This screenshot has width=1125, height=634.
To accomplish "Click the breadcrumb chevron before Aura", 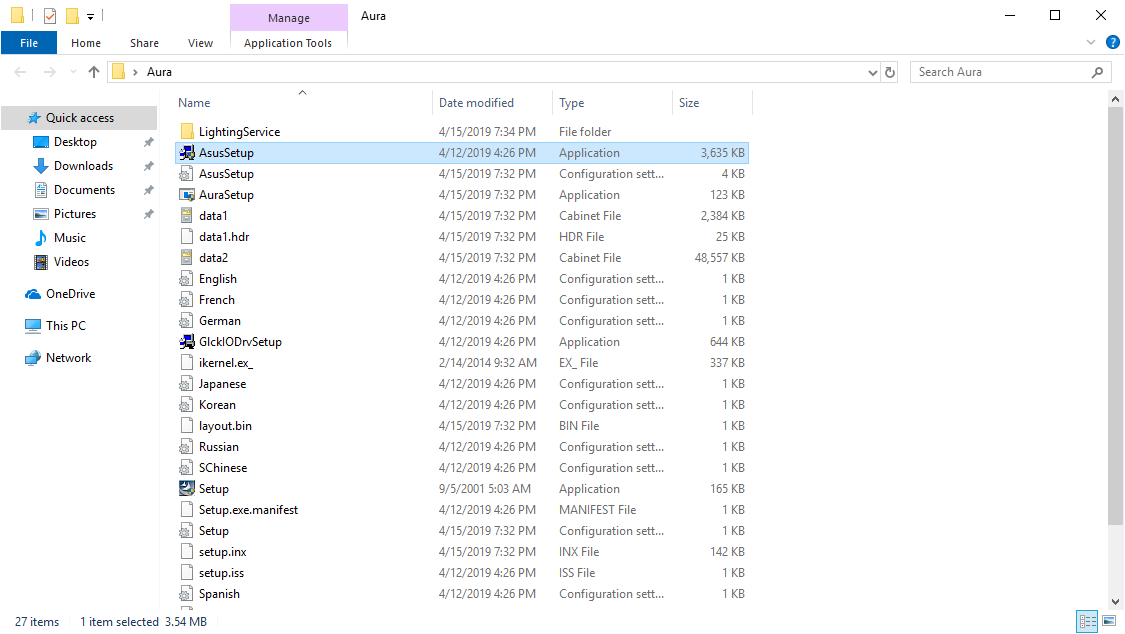I will (135, 72).
